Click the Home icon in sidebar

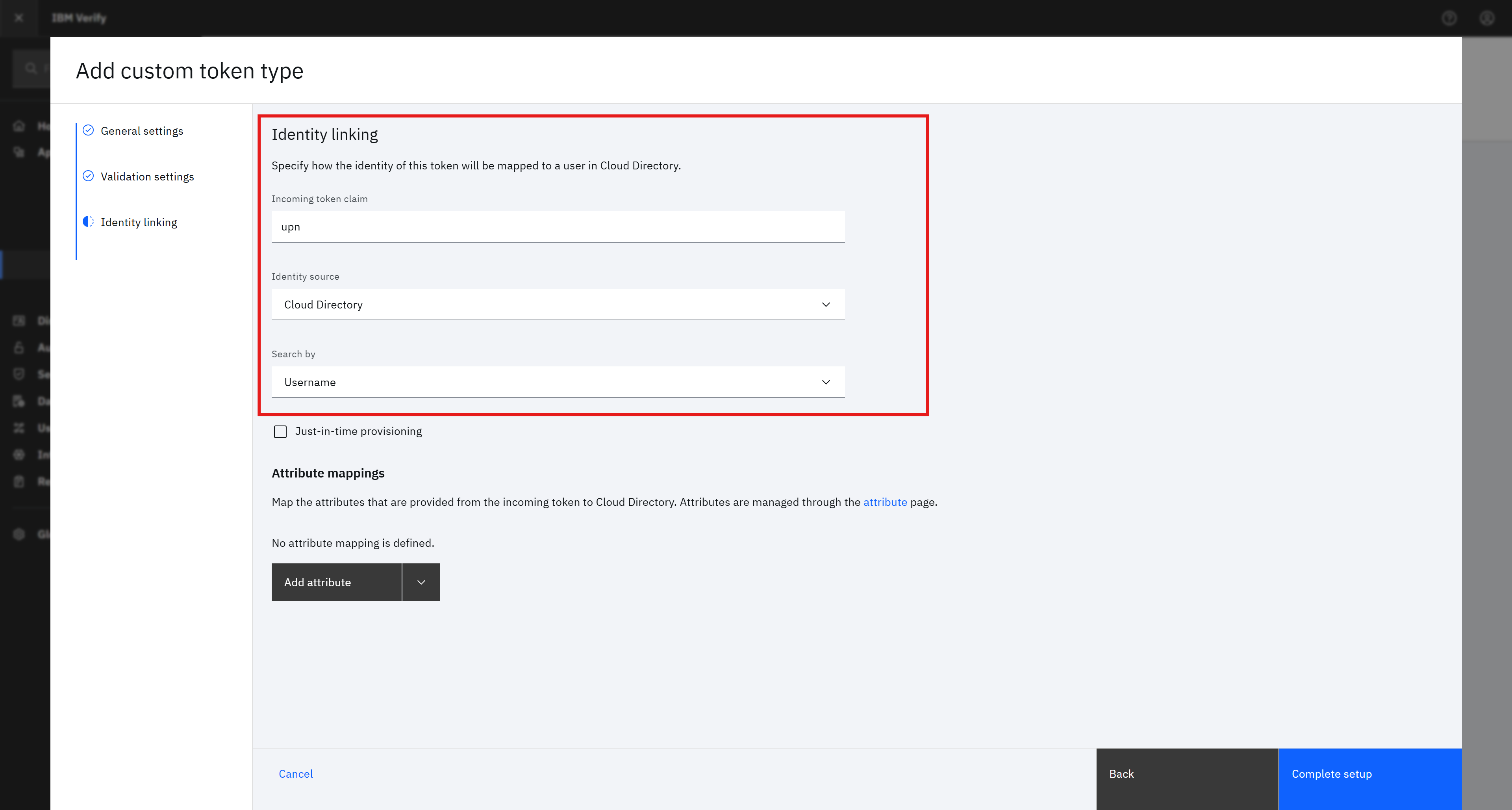[x=19, y=126]
